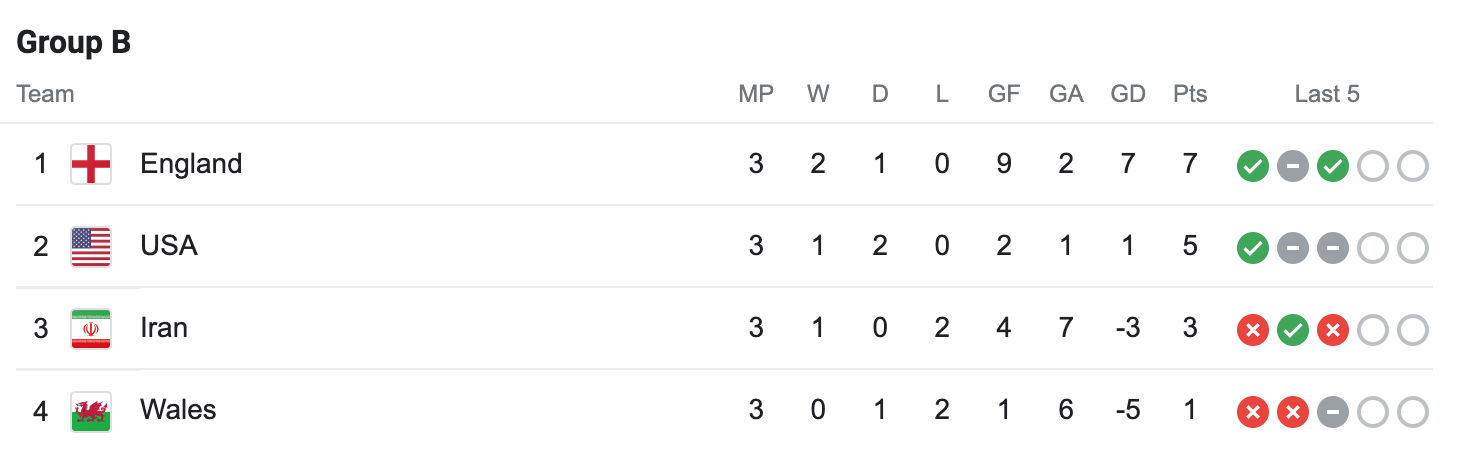Open the England team link
Screen dimensions: 1463x454
191,164
